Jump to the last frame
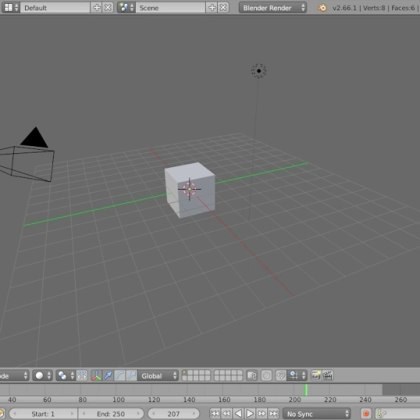The width and height of the screenshot is (420, 420). (x=274, y=414)
